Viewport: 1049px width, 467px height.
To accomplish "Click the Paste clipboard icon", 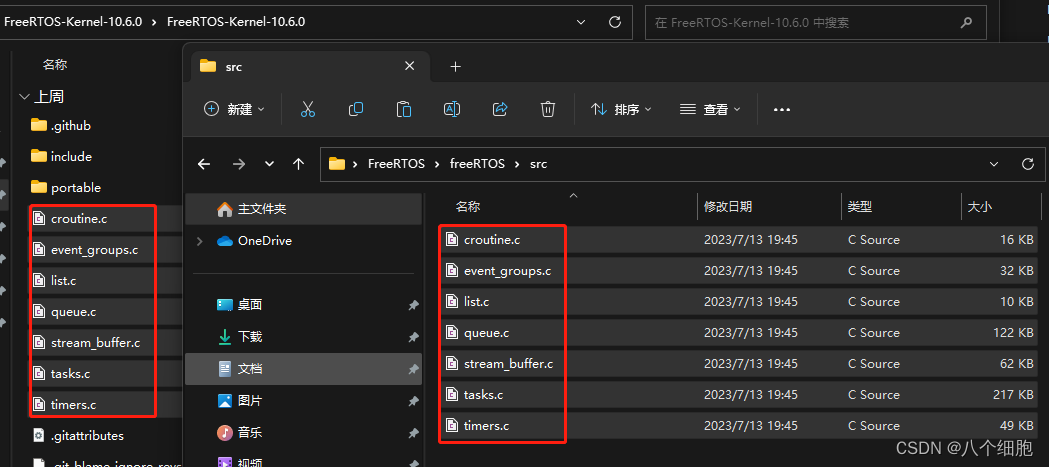I will [404, 109].
